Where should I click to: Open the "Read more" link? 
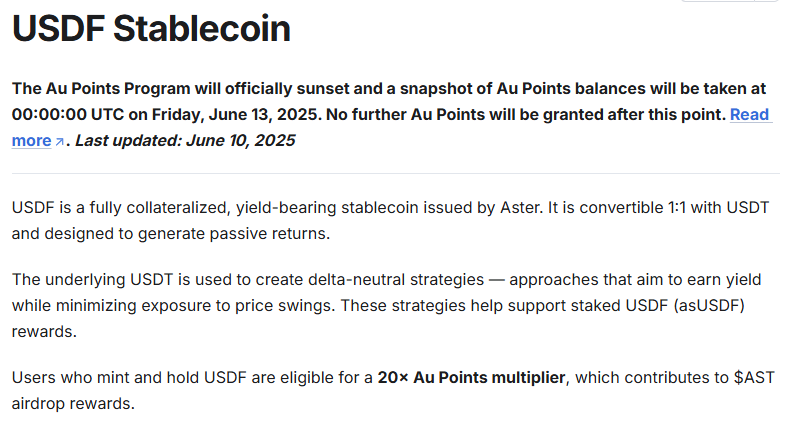click(749, 114)
